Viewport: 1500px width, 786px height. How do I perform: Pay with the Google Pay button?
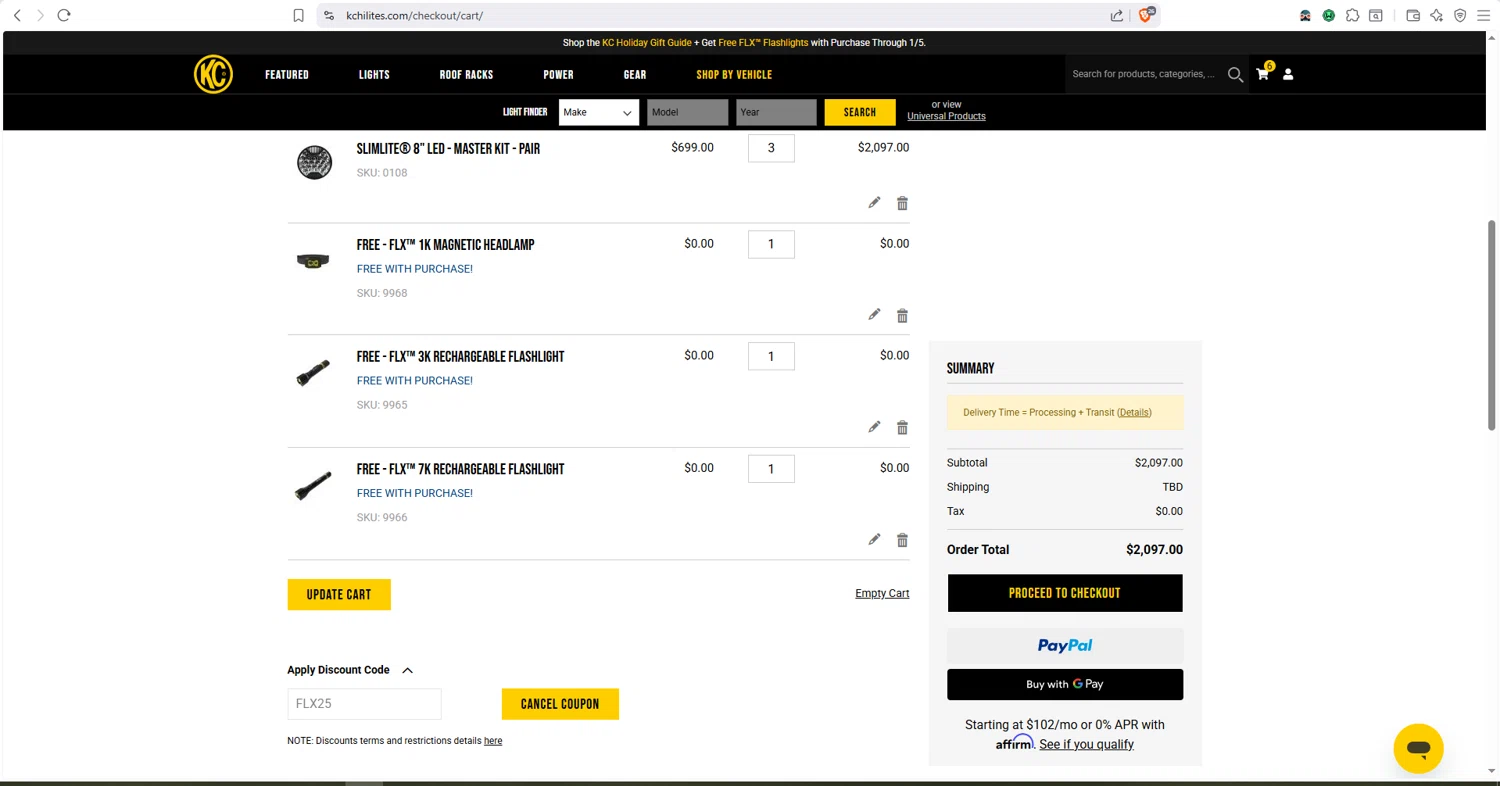[x=1065, y=684]
